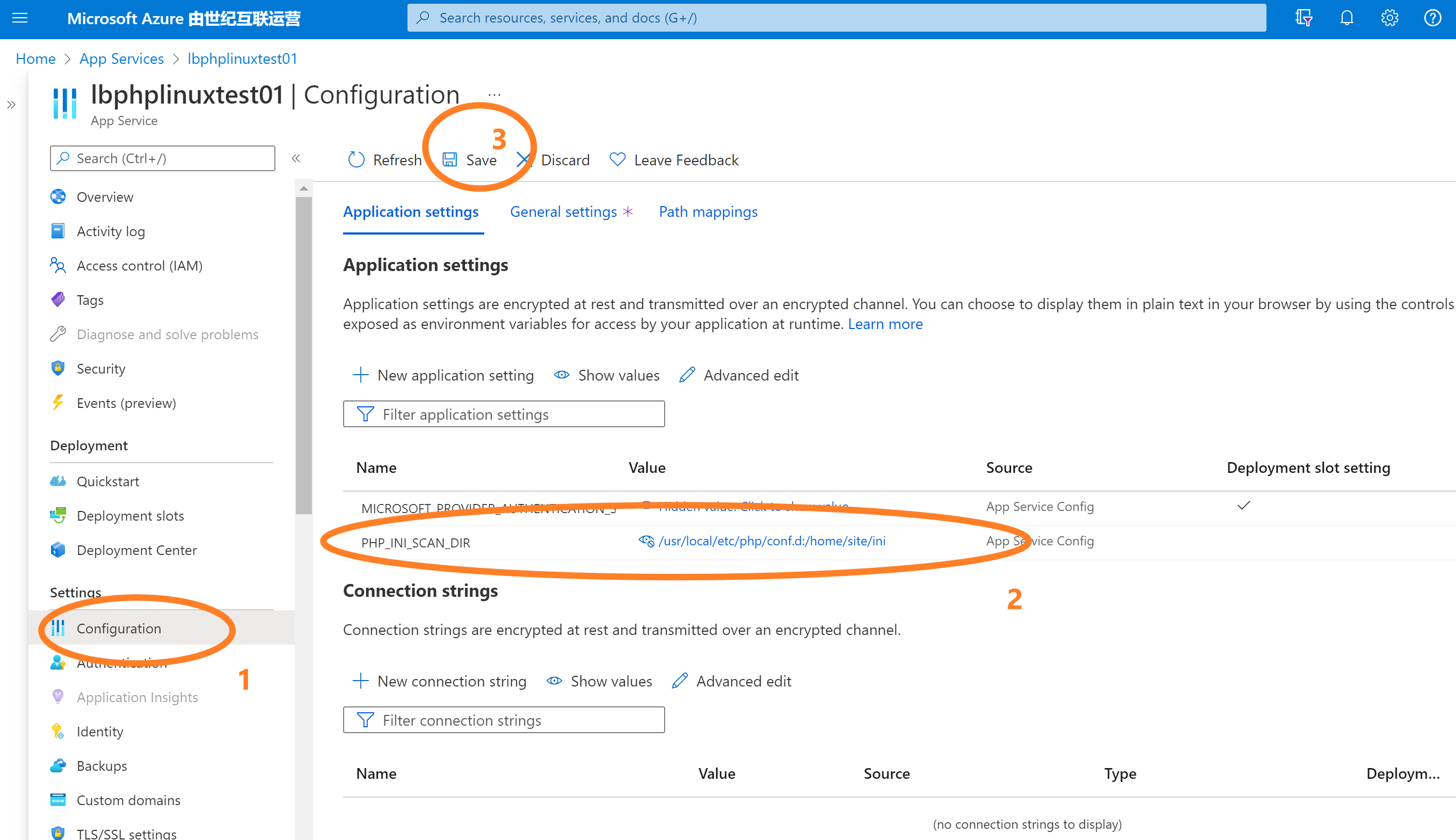This screenshot has width=1456, height=840.
Task: Click the Learn more link
Action: (885, 324)
